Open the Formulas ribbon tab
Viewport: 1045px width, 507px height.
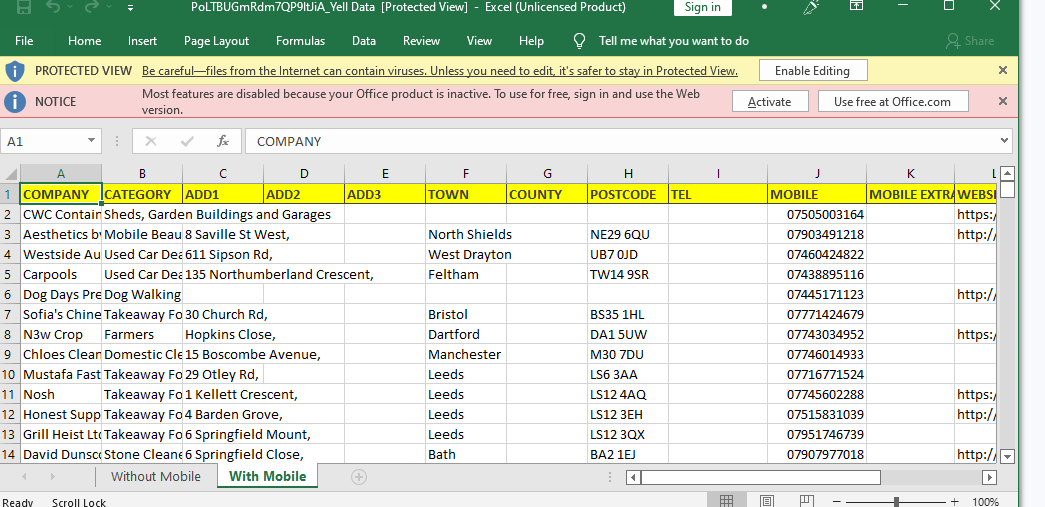300,41
